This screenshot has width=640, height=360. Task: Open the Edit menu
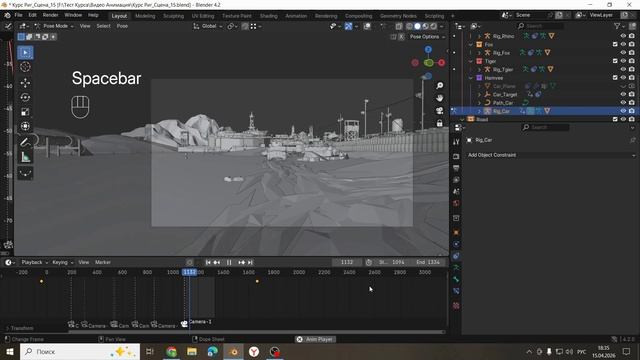pos(32,15)
